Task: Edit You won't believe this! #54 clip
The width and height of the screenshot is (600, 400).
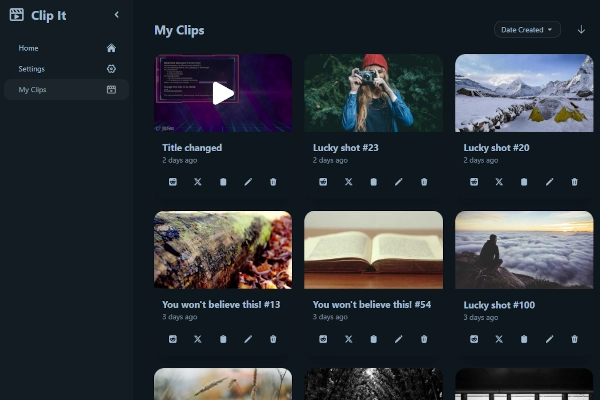Action: click(x=399, y=339)
